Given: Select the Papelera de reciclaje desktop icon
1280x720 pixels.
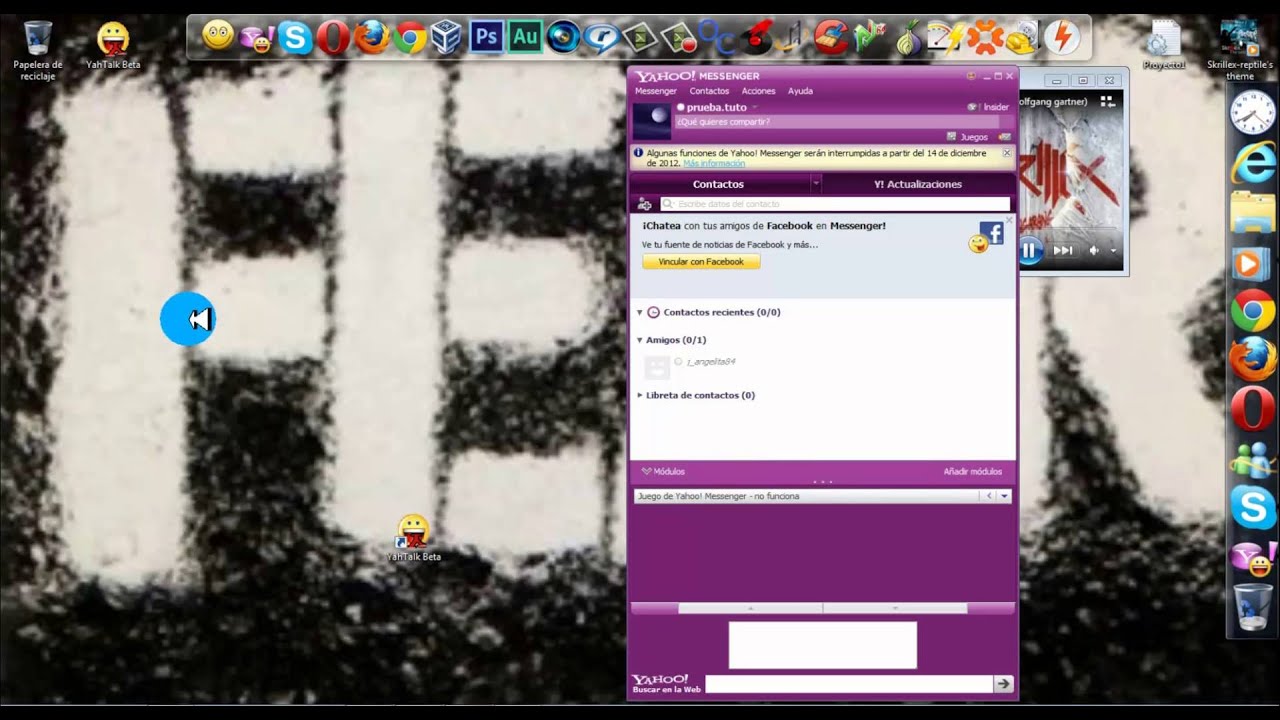Looking at the screenshot, I should [x=38, y=50].
